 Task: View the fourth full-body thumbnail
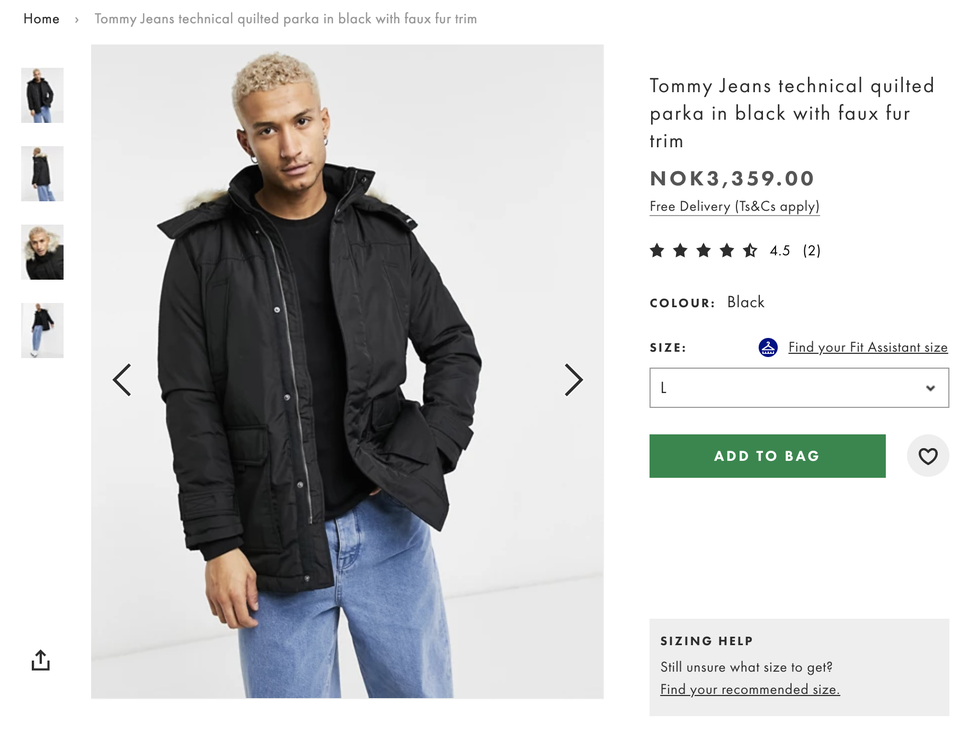tap(42, 330)
